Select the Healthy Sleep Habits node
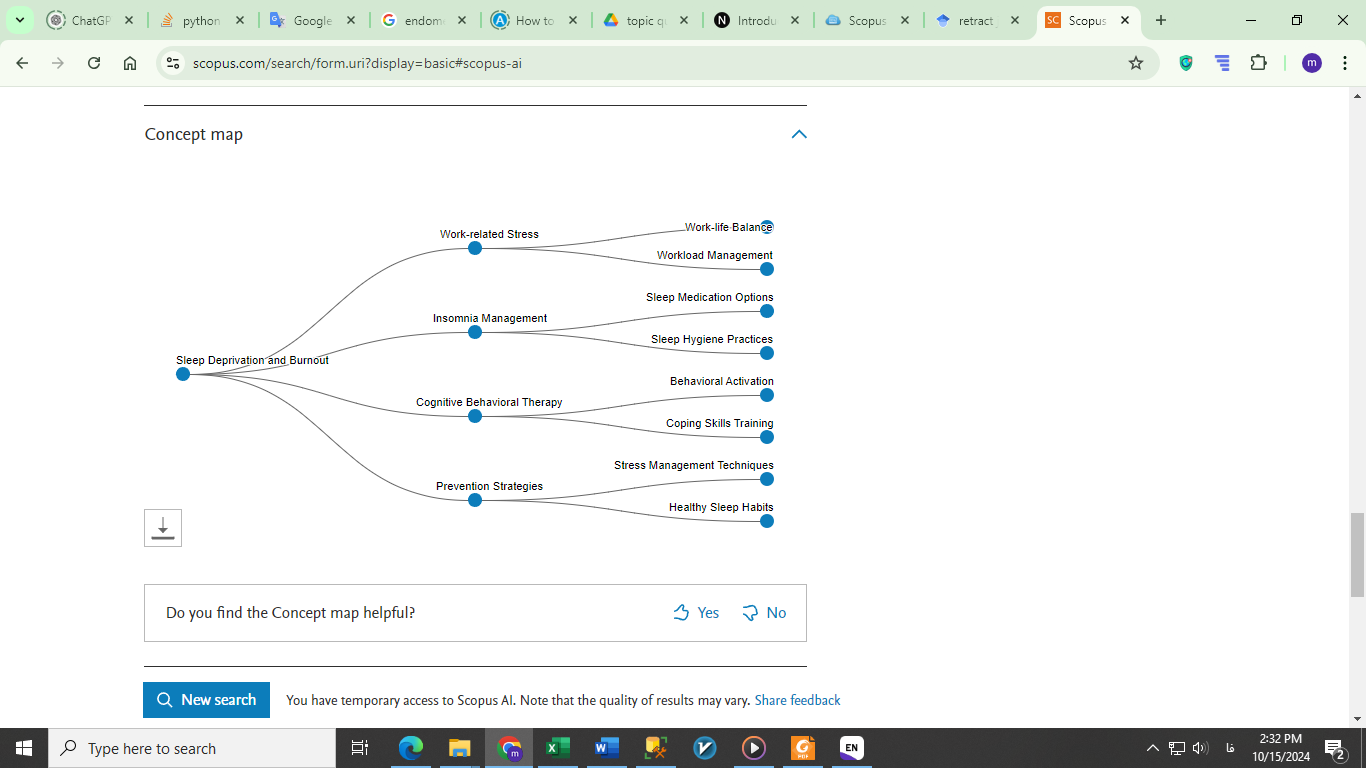Image resolution: width=1366 pixels, height=768 pixels. 767,521
